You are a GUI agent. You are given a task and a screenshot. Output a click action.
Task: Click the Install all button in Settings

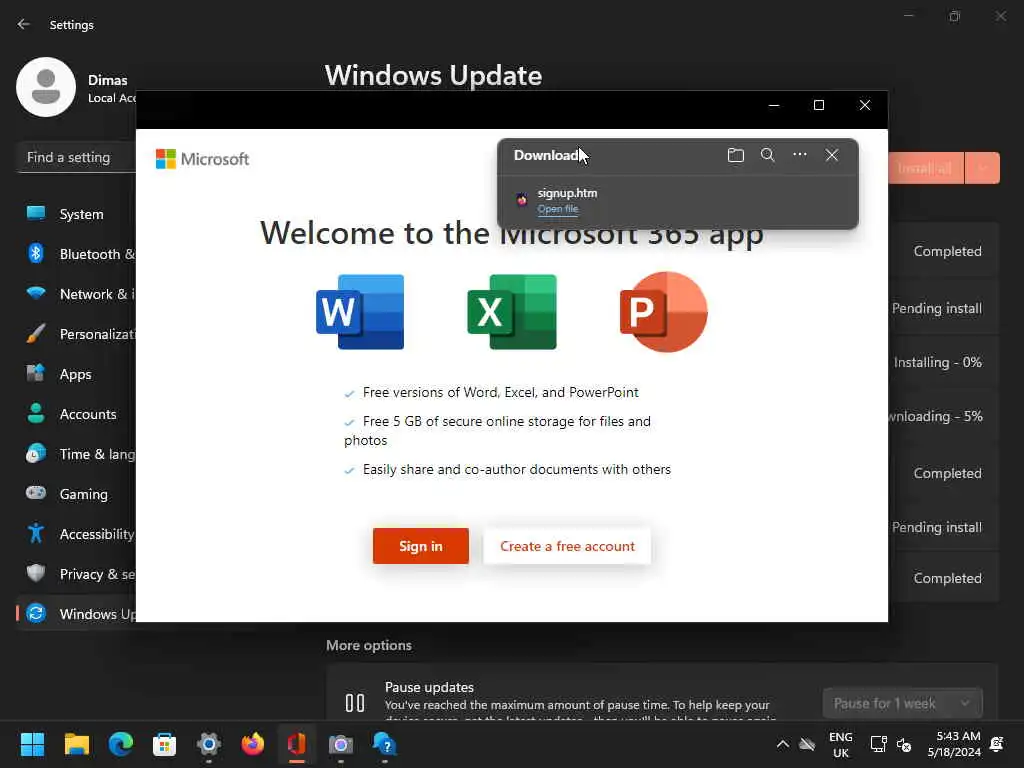[925, 168]
